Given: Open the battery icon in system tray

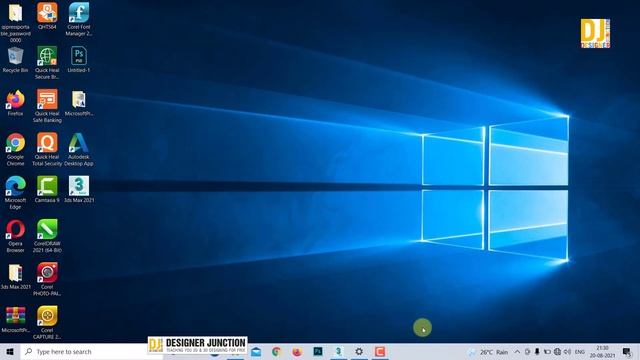Looking at the screenshot, I should pyautogui.click(x=547, y=352).
